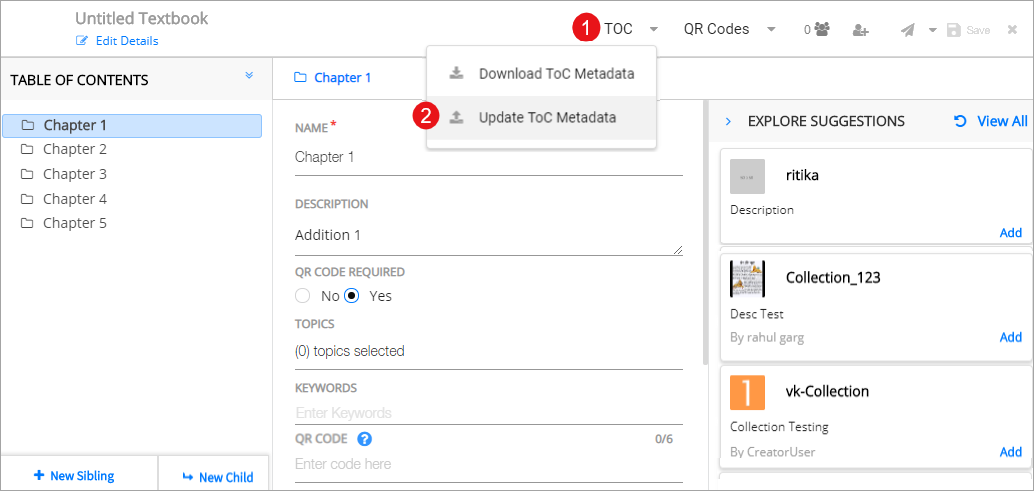Choose Update ToC Metadata menu item

click(x=546, y=118)
